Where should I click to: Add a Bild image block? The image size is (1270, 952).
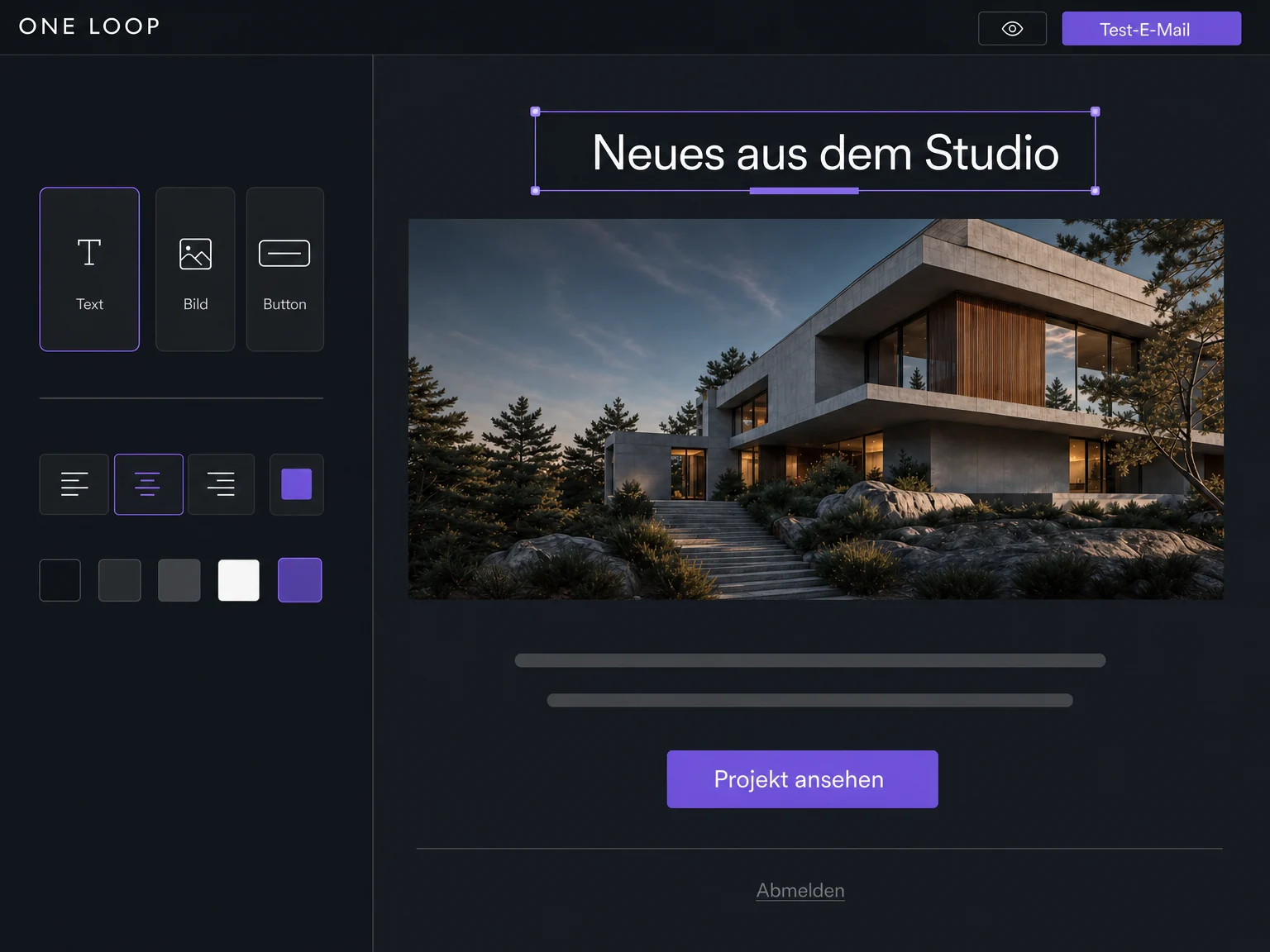click(x=195, y=269)
